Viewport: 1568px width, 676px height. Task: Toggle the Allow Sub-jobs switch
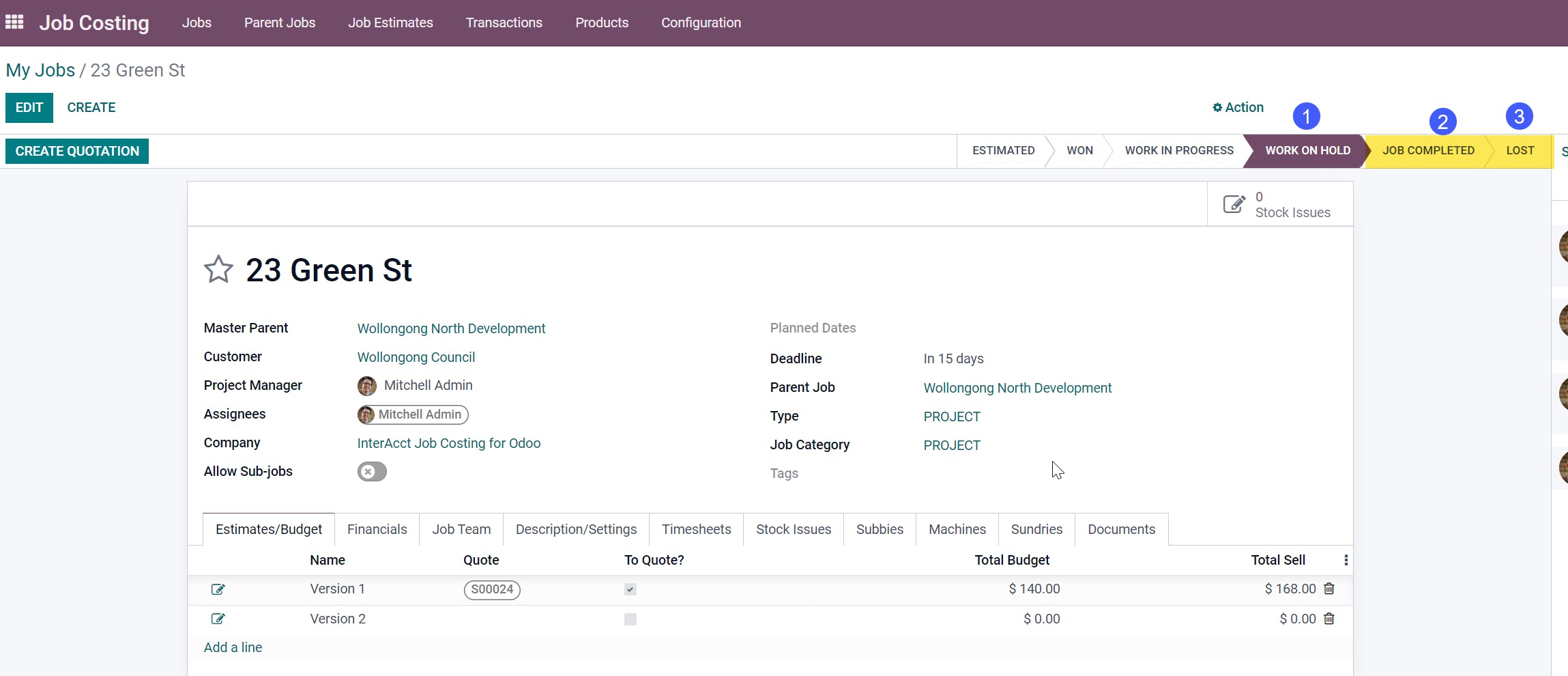pyautogui.click(x=372, y=472)
